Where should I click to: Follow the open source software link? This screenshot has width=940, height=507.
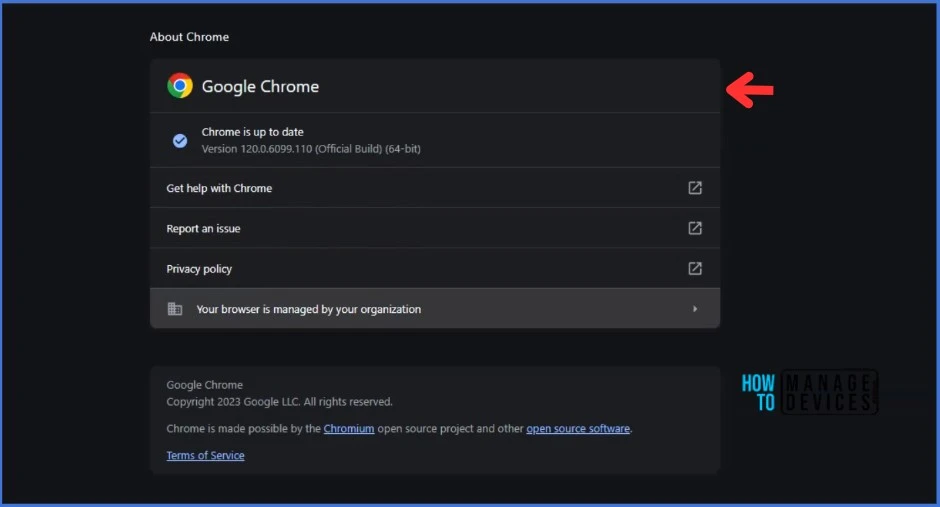point(578,428)
